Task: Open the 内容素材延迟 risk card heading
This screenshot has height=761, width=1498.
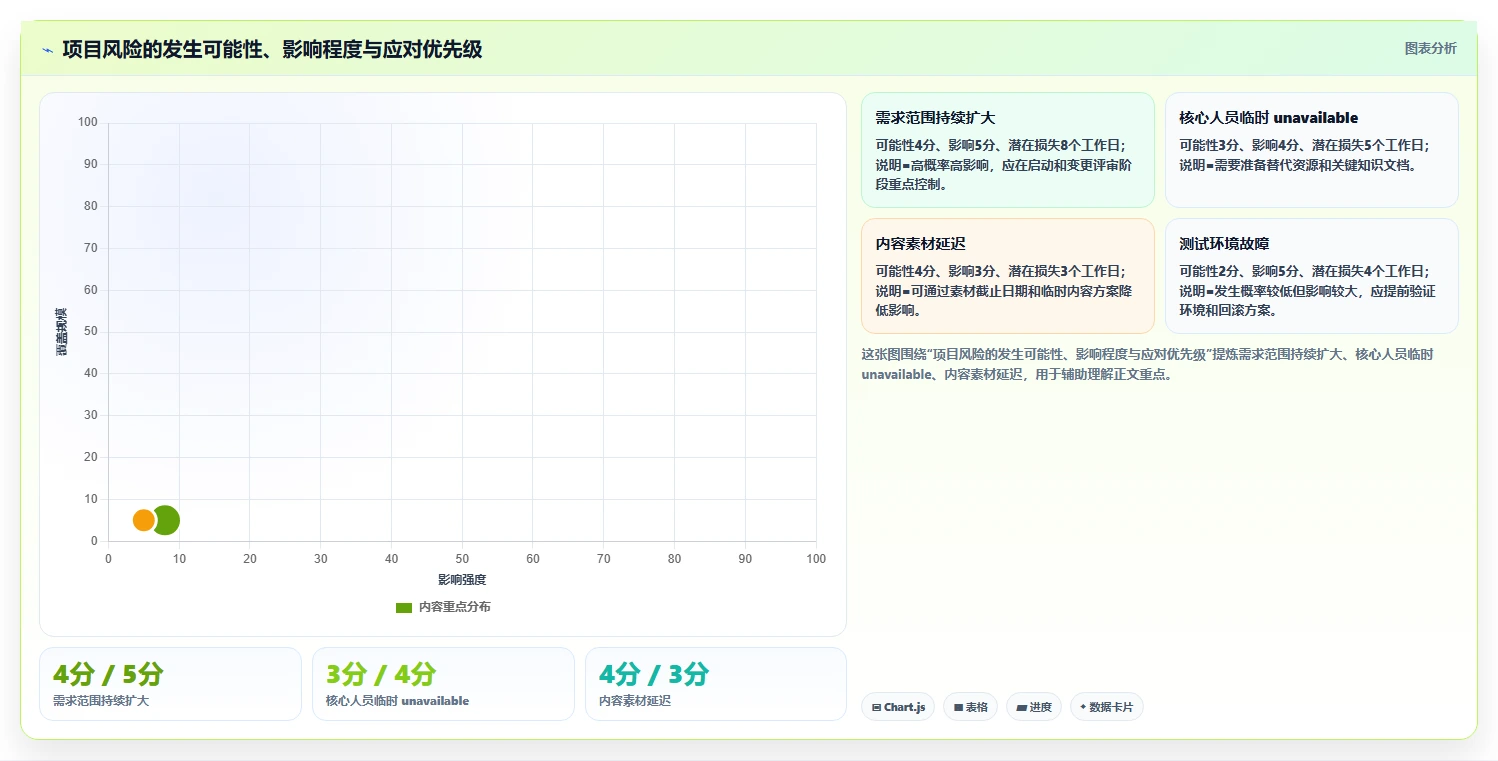Action: click(920, 244)
